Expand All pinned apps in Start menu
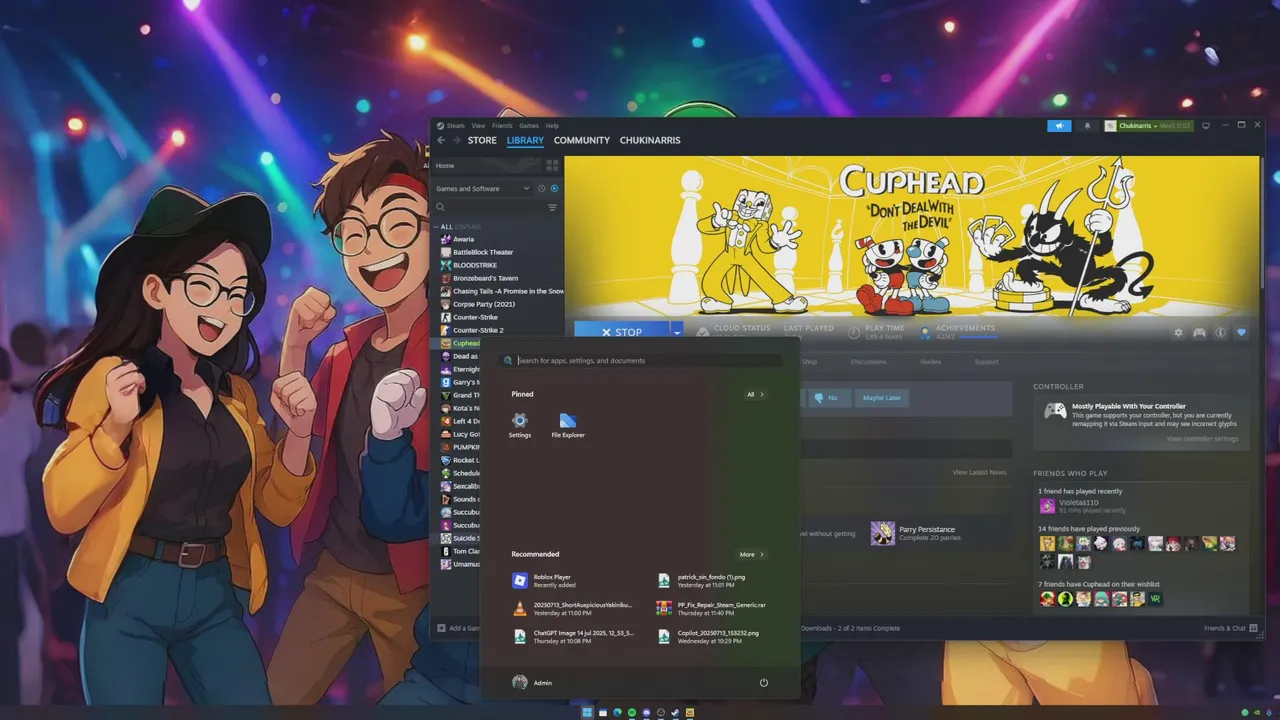 [x=755, y=394]
